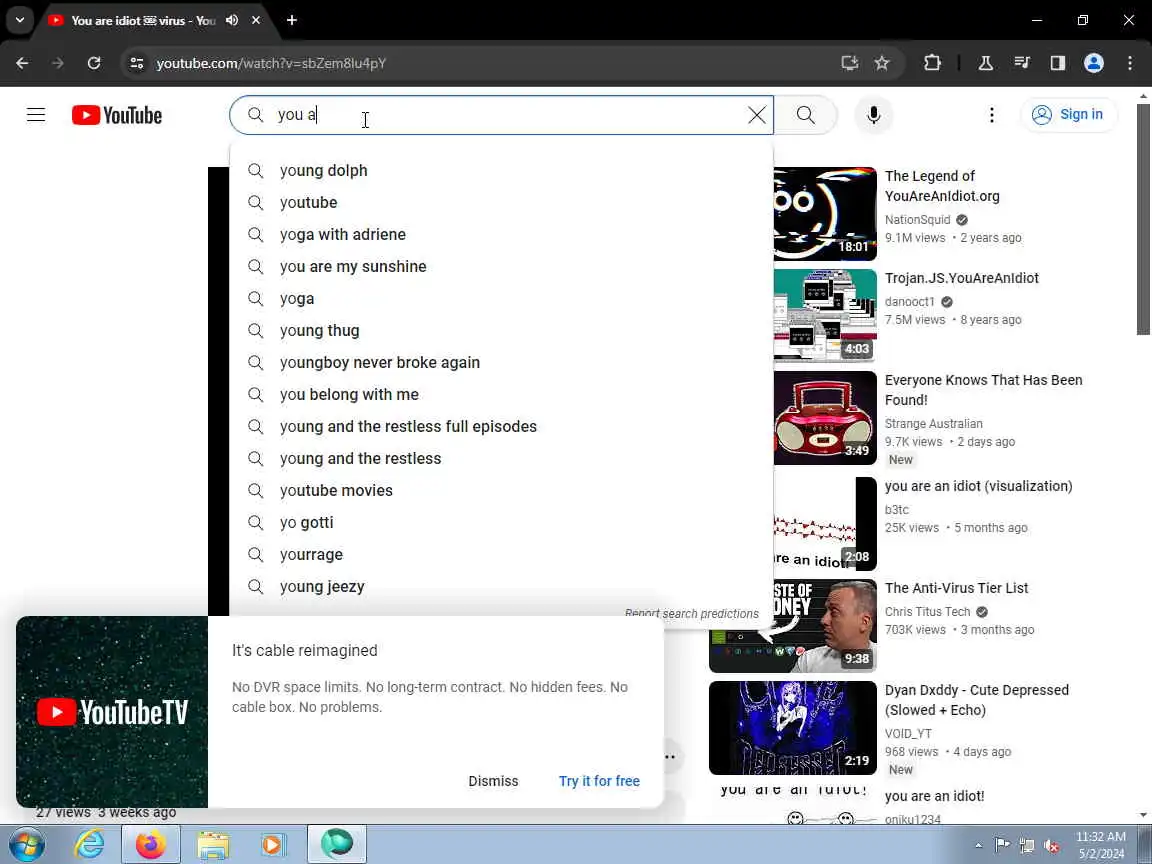Open the Chris Titus Tech channel
Image resolution: width=1152 pixels, height=864 pixels.
pyautogui.click(x=927, y=612)
